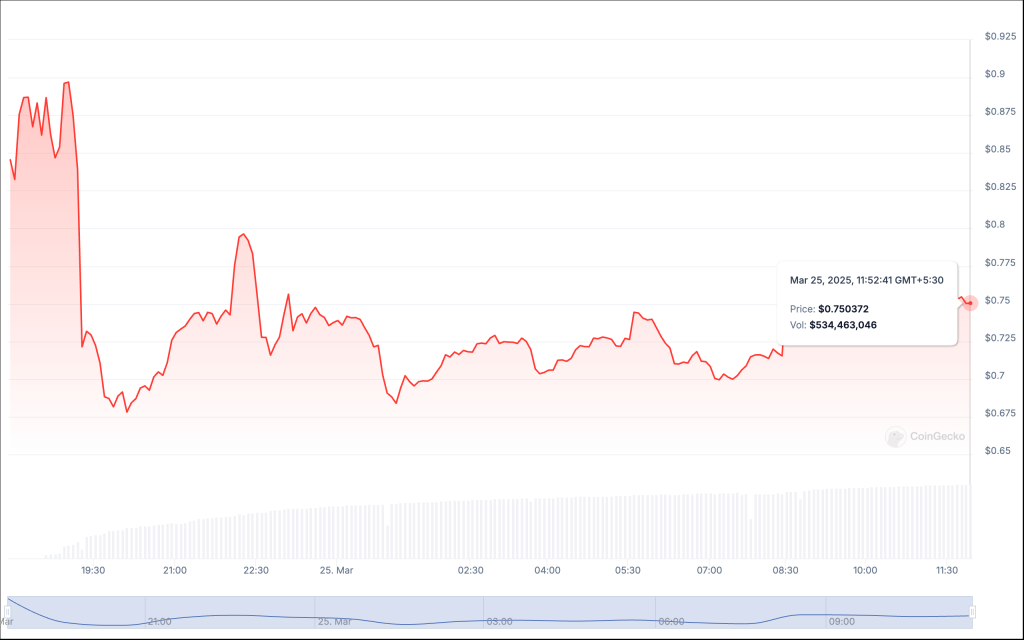This screenshot has width=1024, height=640.
Task: Click the $0.9 price axis label
Action: pos(995,74)
